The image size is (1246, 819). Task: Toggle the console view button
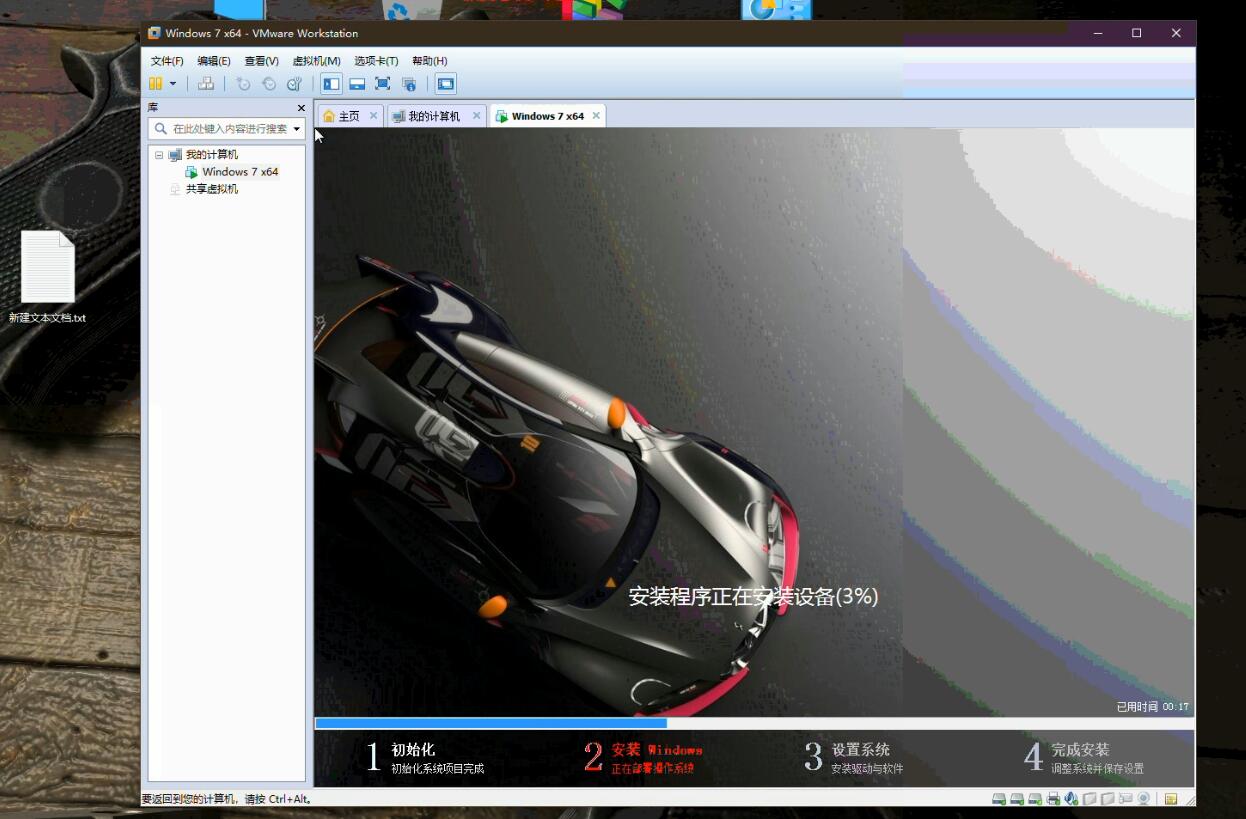pyautogui.click(x=446, y=84)
